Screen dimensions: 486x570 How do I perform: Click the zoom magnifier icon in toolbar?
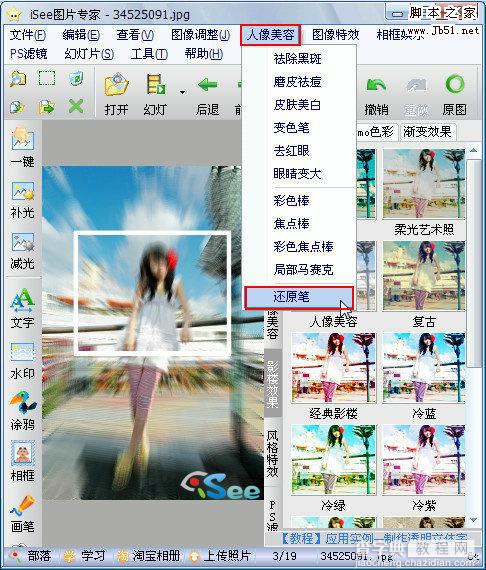click(17, 79)
